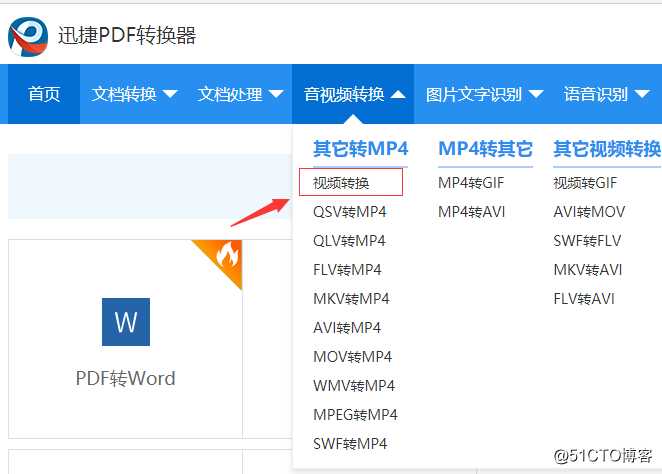
Task: Open the 首页 tab
Action: 44,94
